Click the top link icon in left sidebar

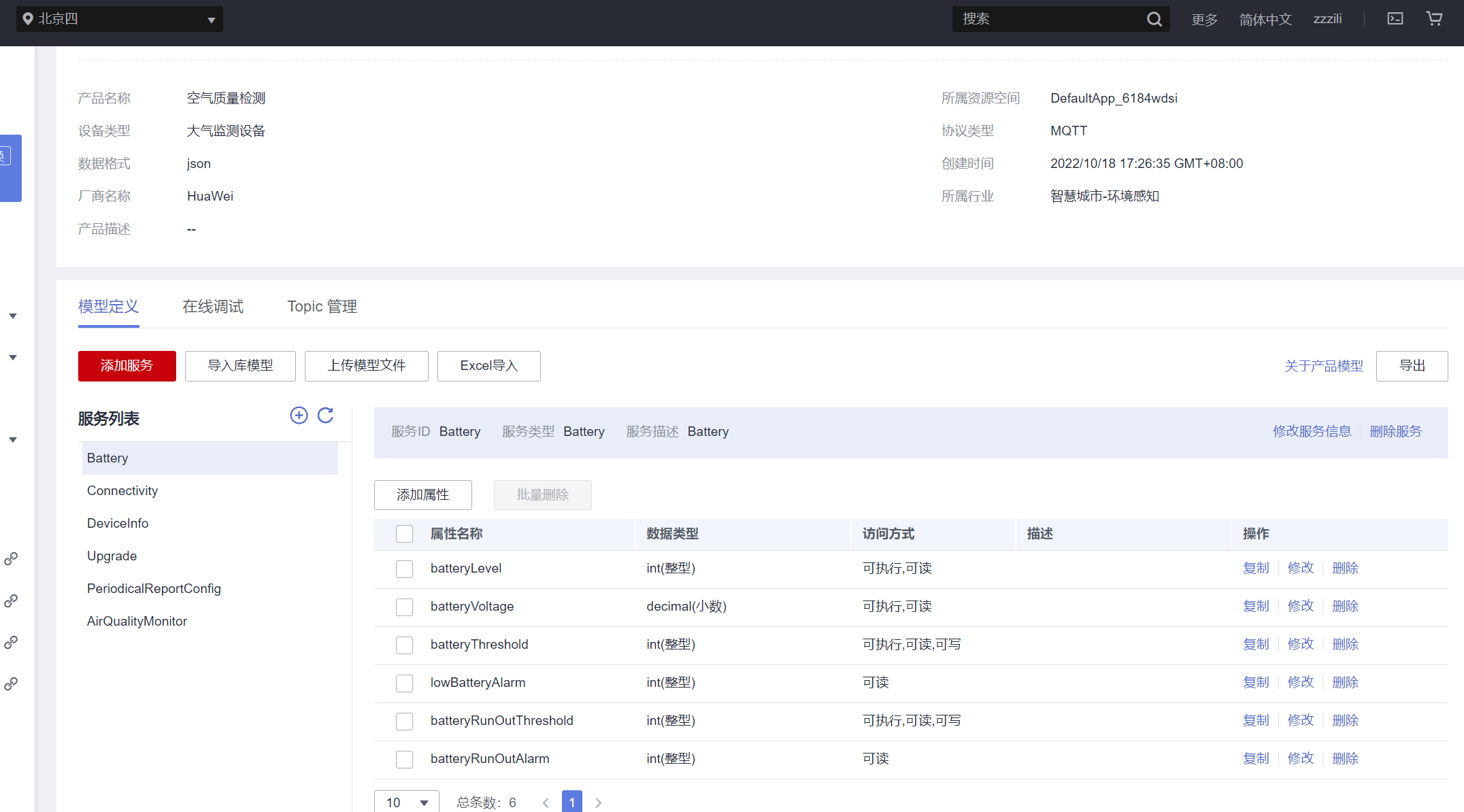tap(11, 559)
